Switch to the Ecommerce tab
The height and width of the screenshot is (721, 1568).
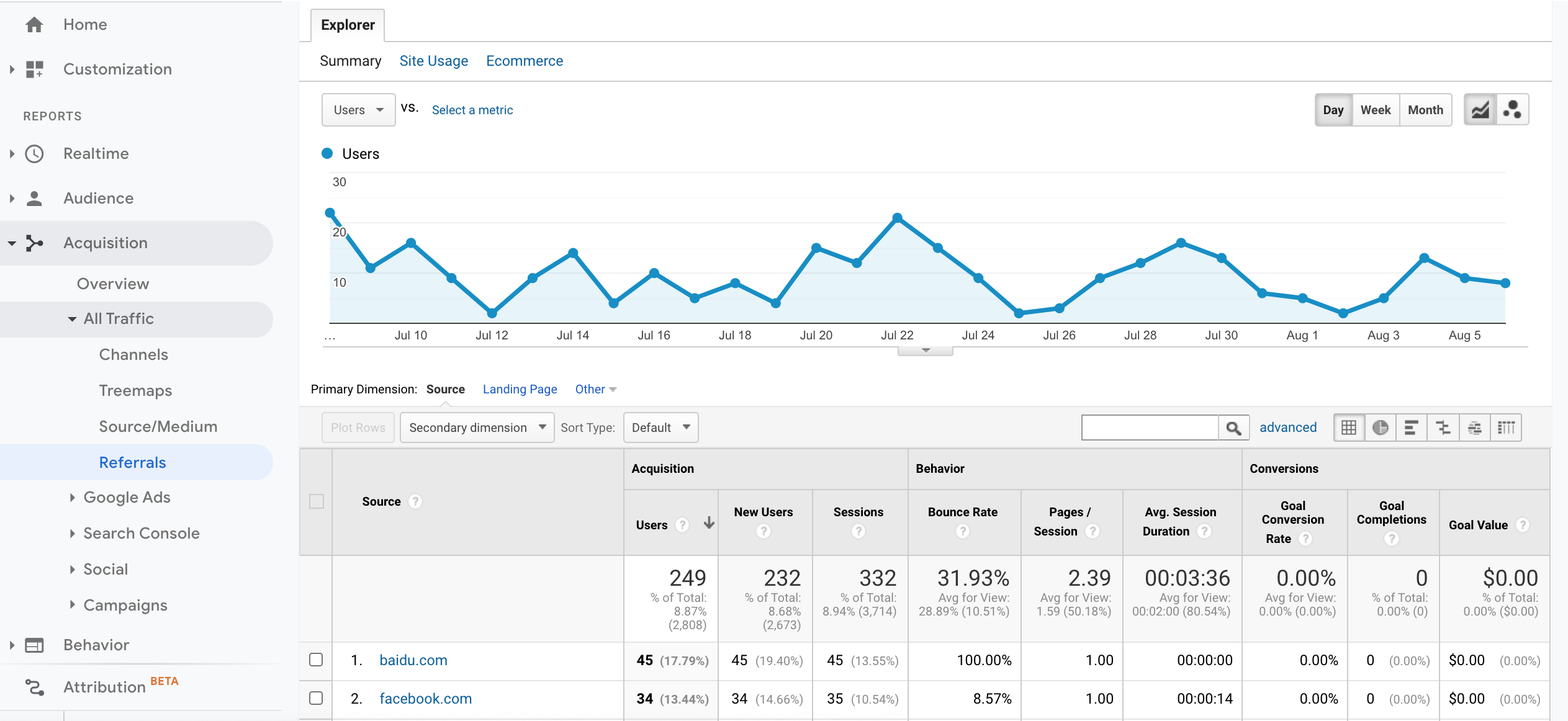pos(525,60)
